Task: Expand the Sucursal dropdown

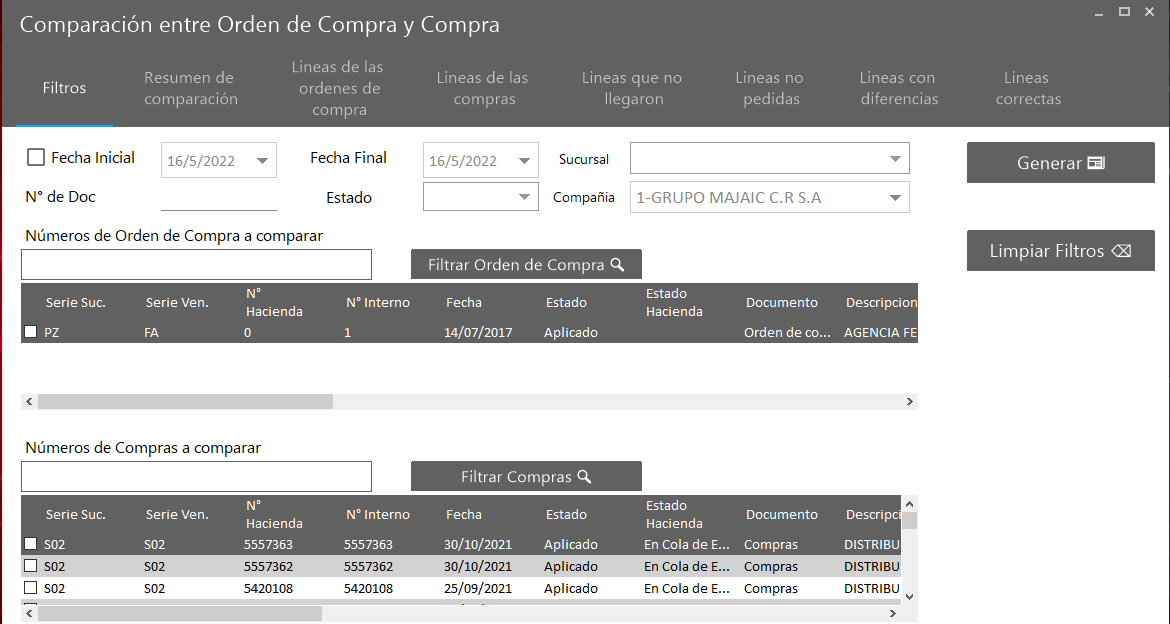Action: [894, 159]
